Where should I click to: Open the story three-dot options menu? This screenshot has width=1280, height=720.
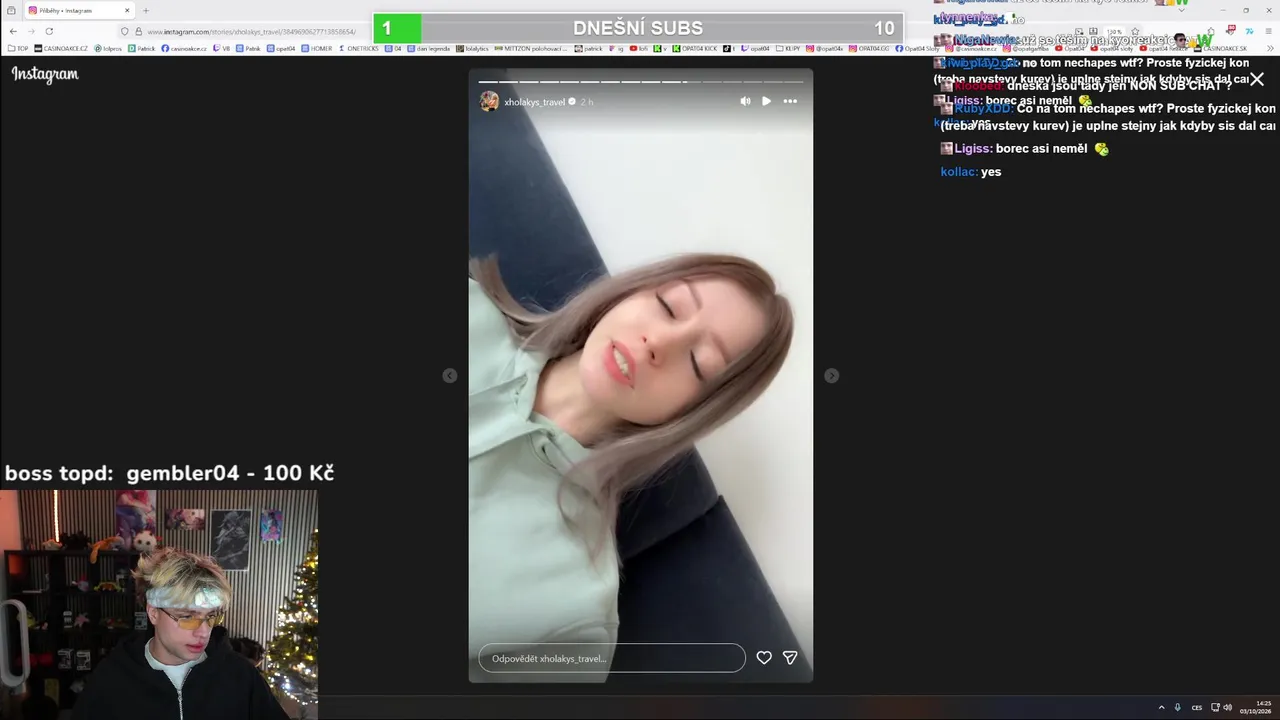click(790, 101)
